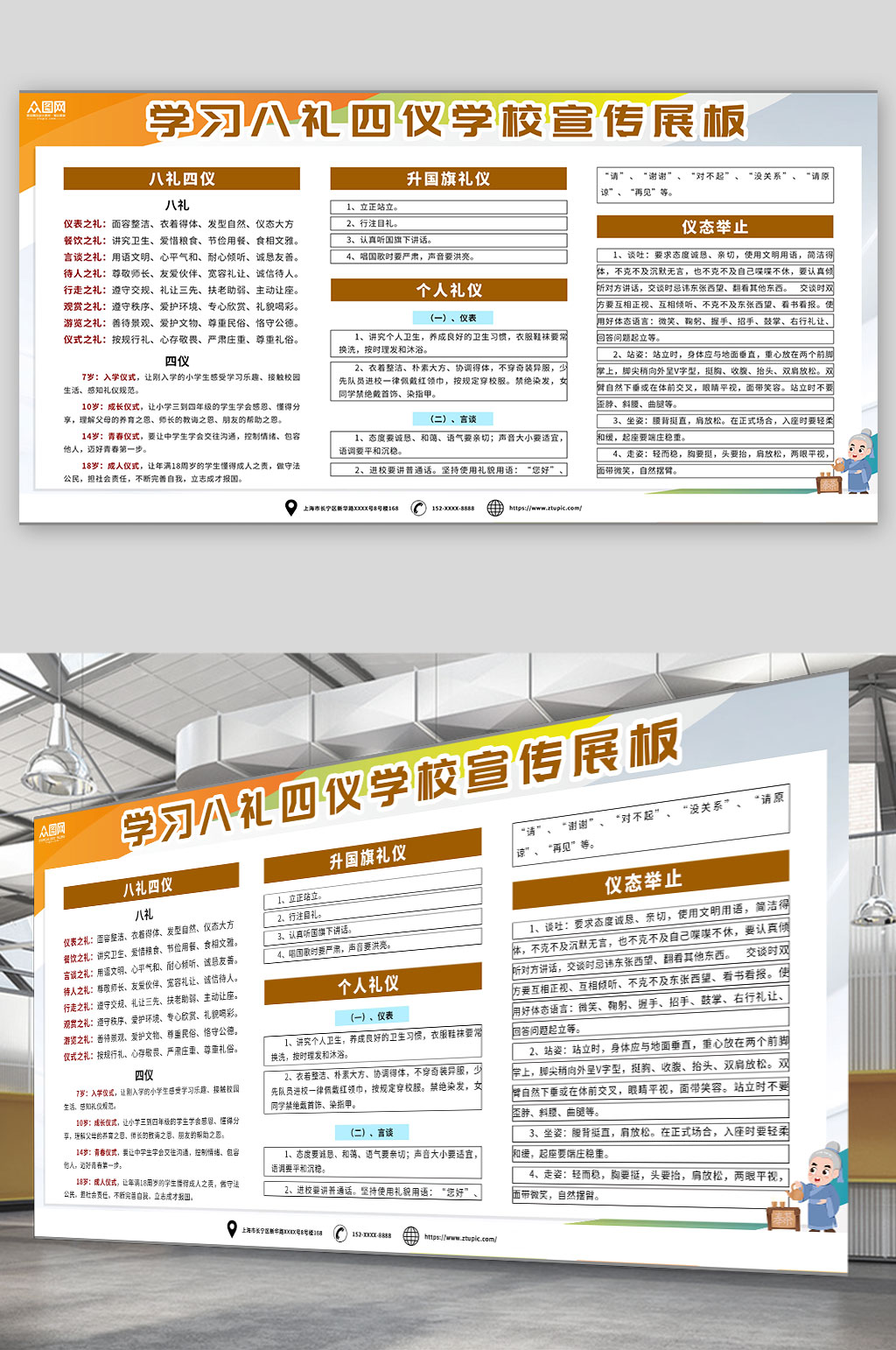
Task: Select the 升国旗礼仪 brown header on the upper poster
Action: coord(448,179)
